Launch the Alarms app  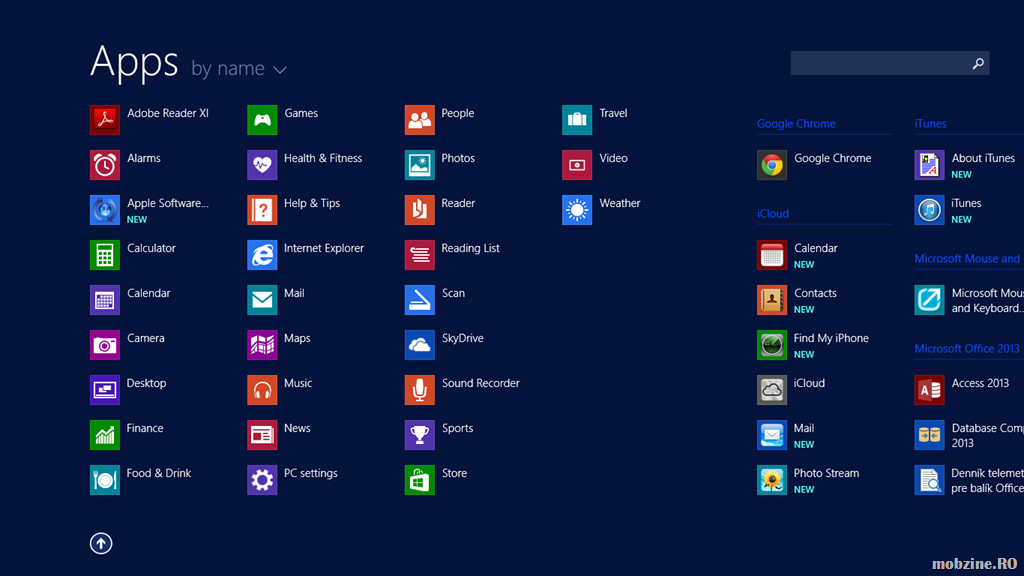pyautogui.click(x=125, y=165)
